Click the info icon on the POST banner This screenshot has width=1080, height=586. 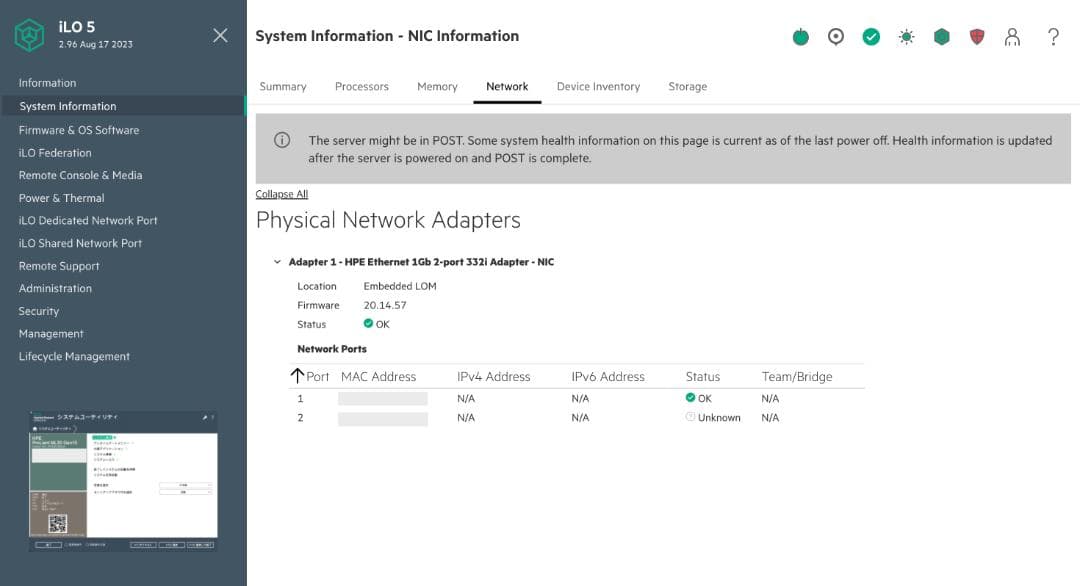click(283, 140)
